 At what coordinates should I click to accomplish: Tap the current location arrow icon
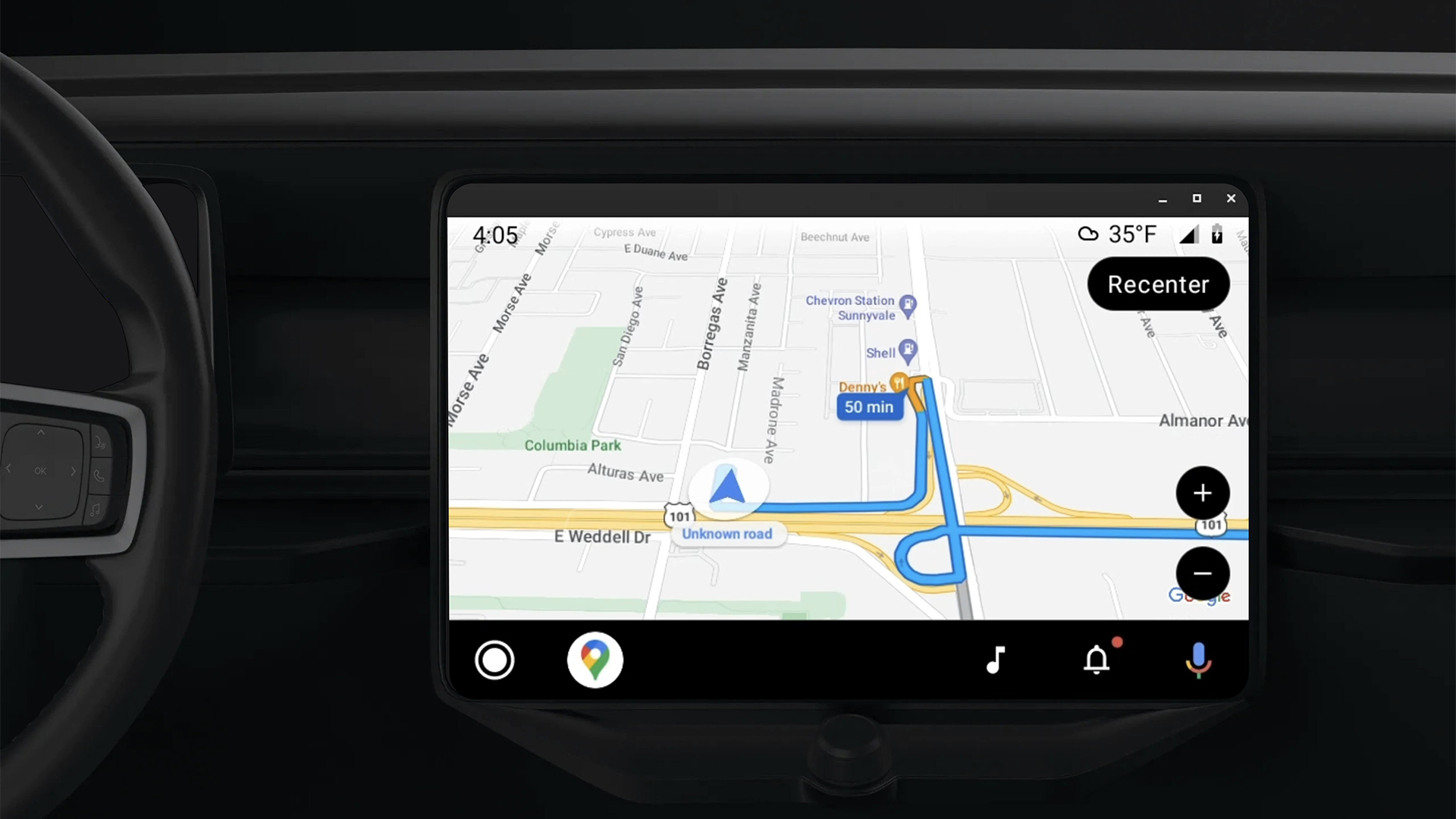click(728, 488)
